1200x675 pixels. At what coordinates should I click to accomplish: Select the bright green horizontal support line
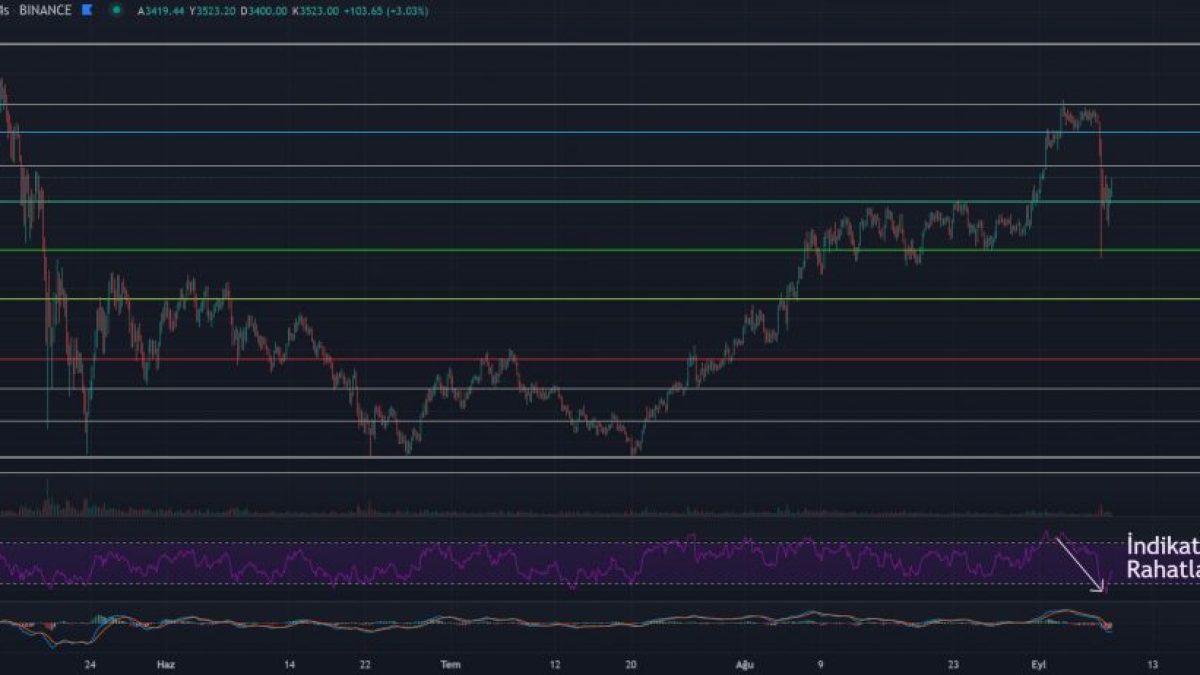[x=600, y=250]
